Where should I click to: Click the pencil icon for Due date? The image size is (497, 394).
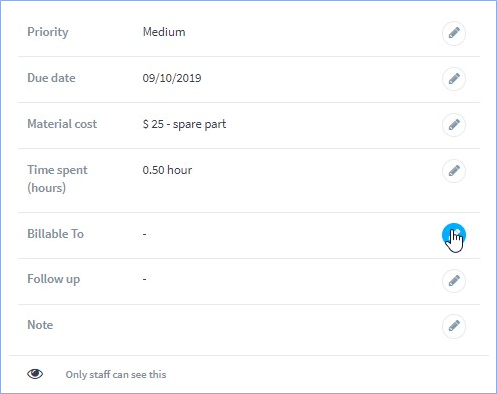tap(454, 79)
